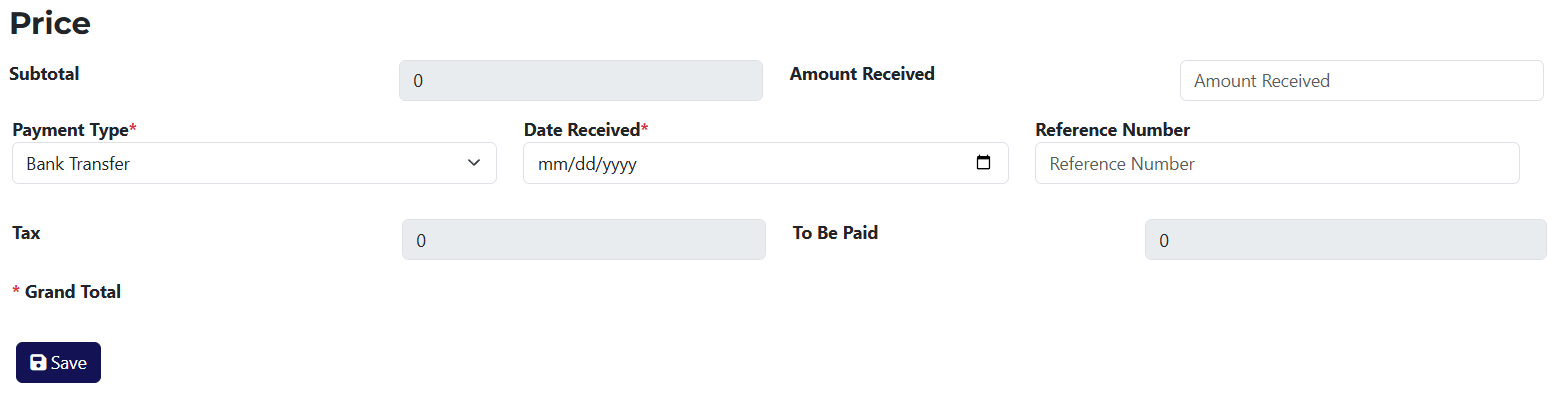Click the Grand Total label

(72, 292)
